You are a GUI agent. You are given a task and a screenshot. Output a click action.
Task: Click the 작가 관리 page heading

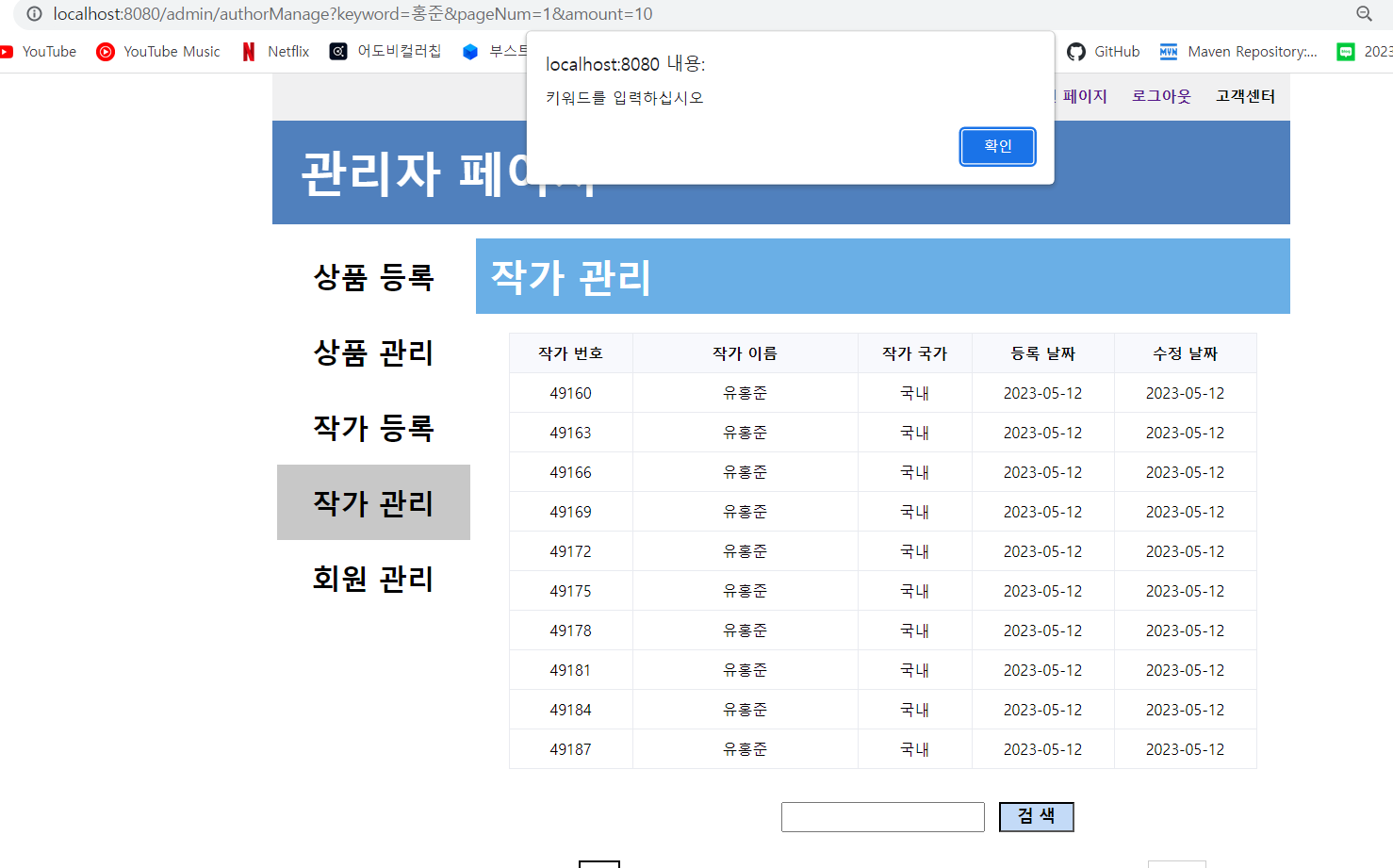click(571, 277)
